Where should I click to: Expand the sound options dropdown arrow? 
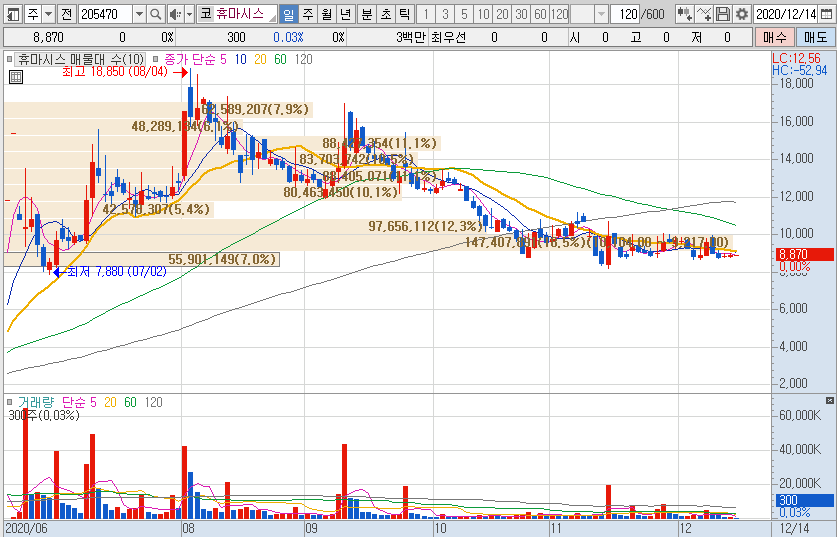(x=189, y=14)
